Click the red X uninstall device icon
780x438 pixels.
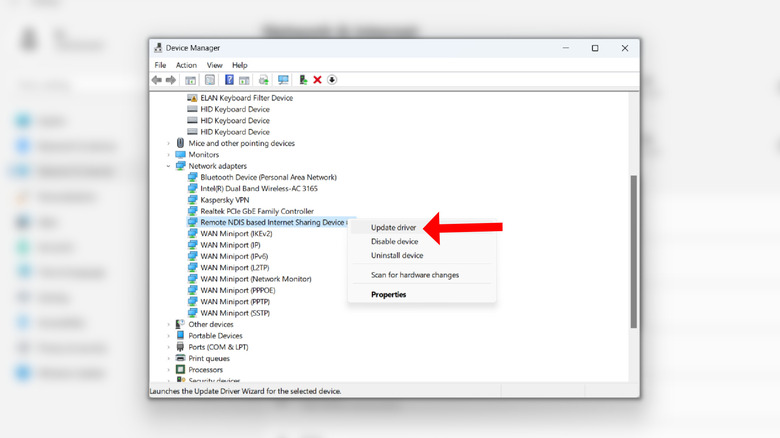[317, 80]
